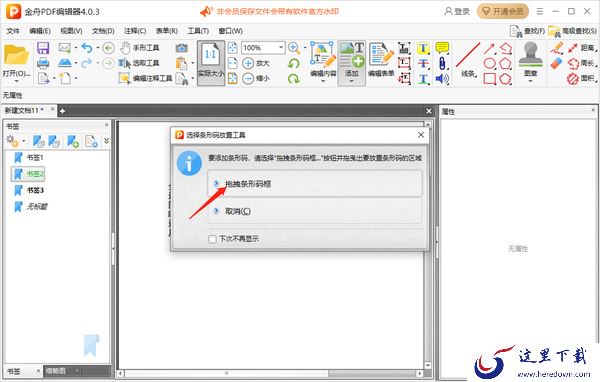The height and width of the screenshot is (382, 600).
Task: Click the camera snapshot icon
Action: [181, 48]
